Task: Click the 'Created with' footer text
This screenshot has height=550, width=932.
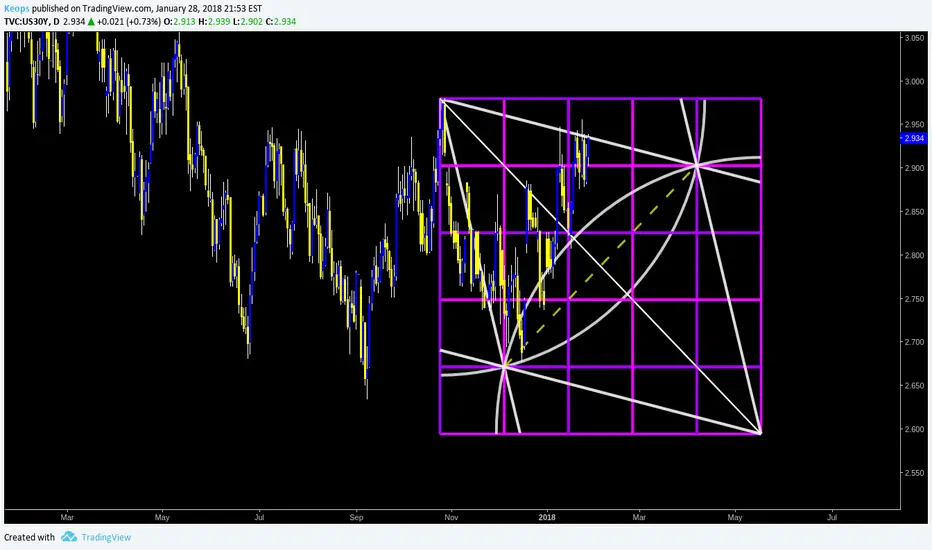Action: pyautogui.click(x=29, y=537)
